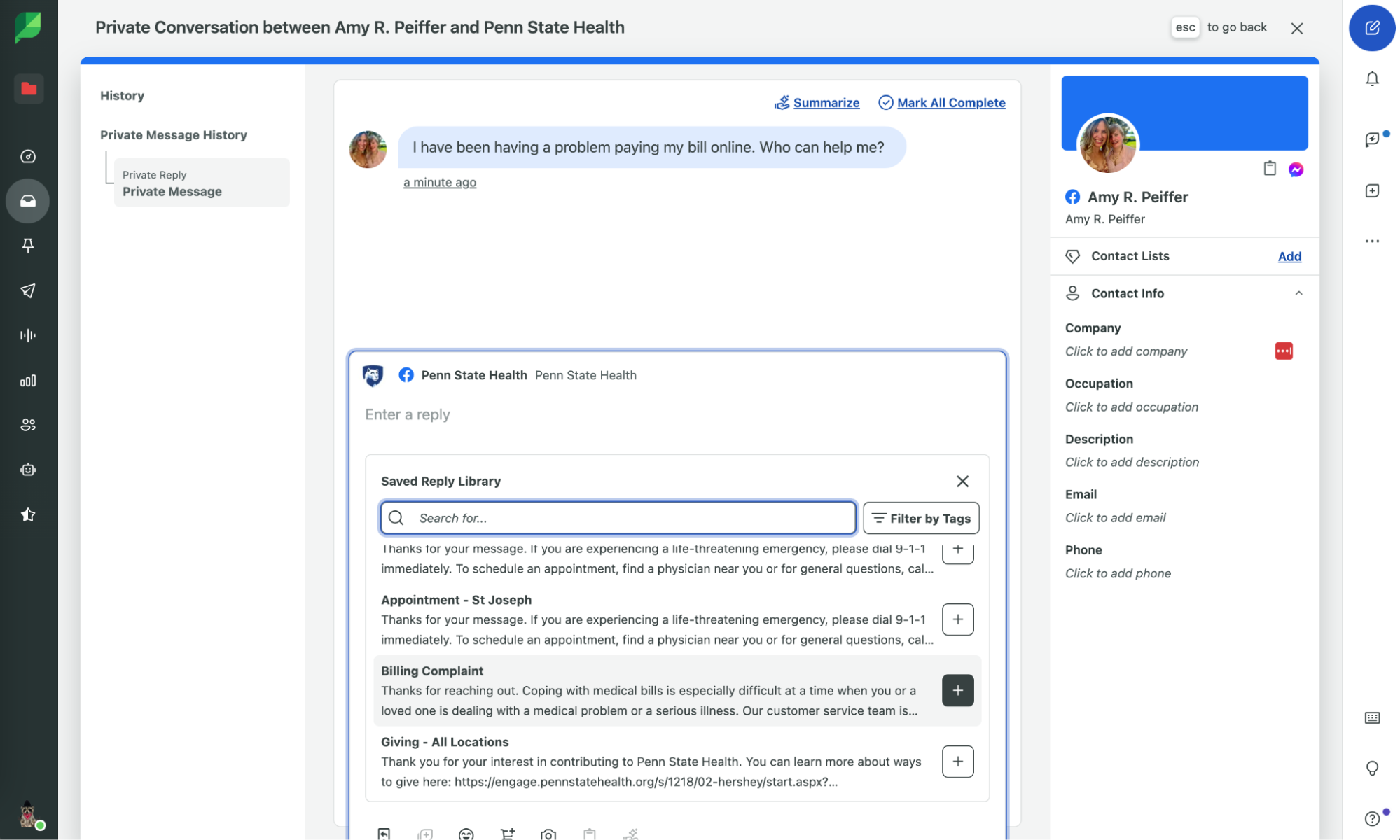Viewport: 1400px width, 840px height.
Task: Click the Amy R. Peiffer profile name heading
Action: 1137,197
